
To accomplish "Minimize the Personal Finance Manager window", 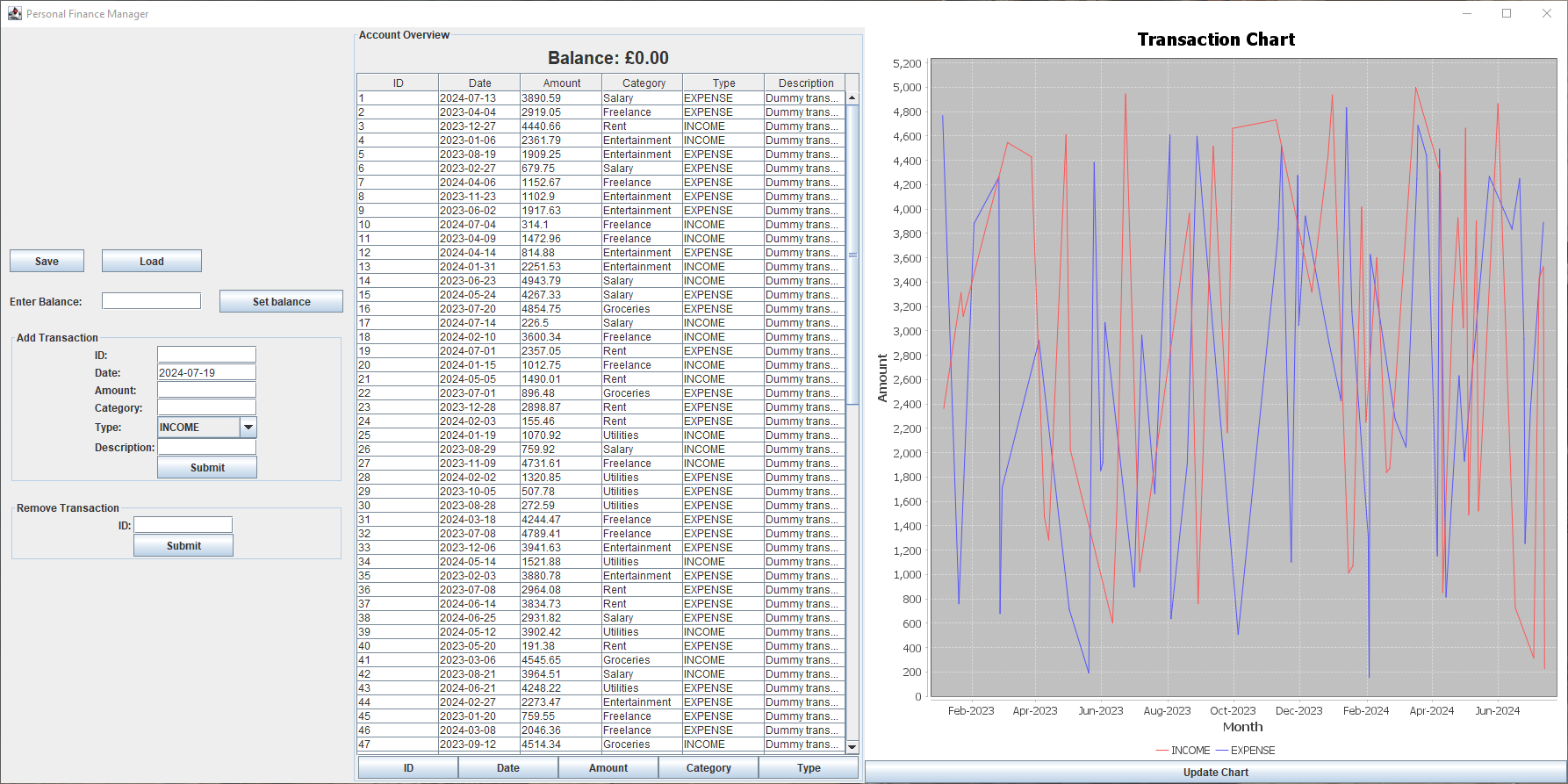I will pos(1467,13).
